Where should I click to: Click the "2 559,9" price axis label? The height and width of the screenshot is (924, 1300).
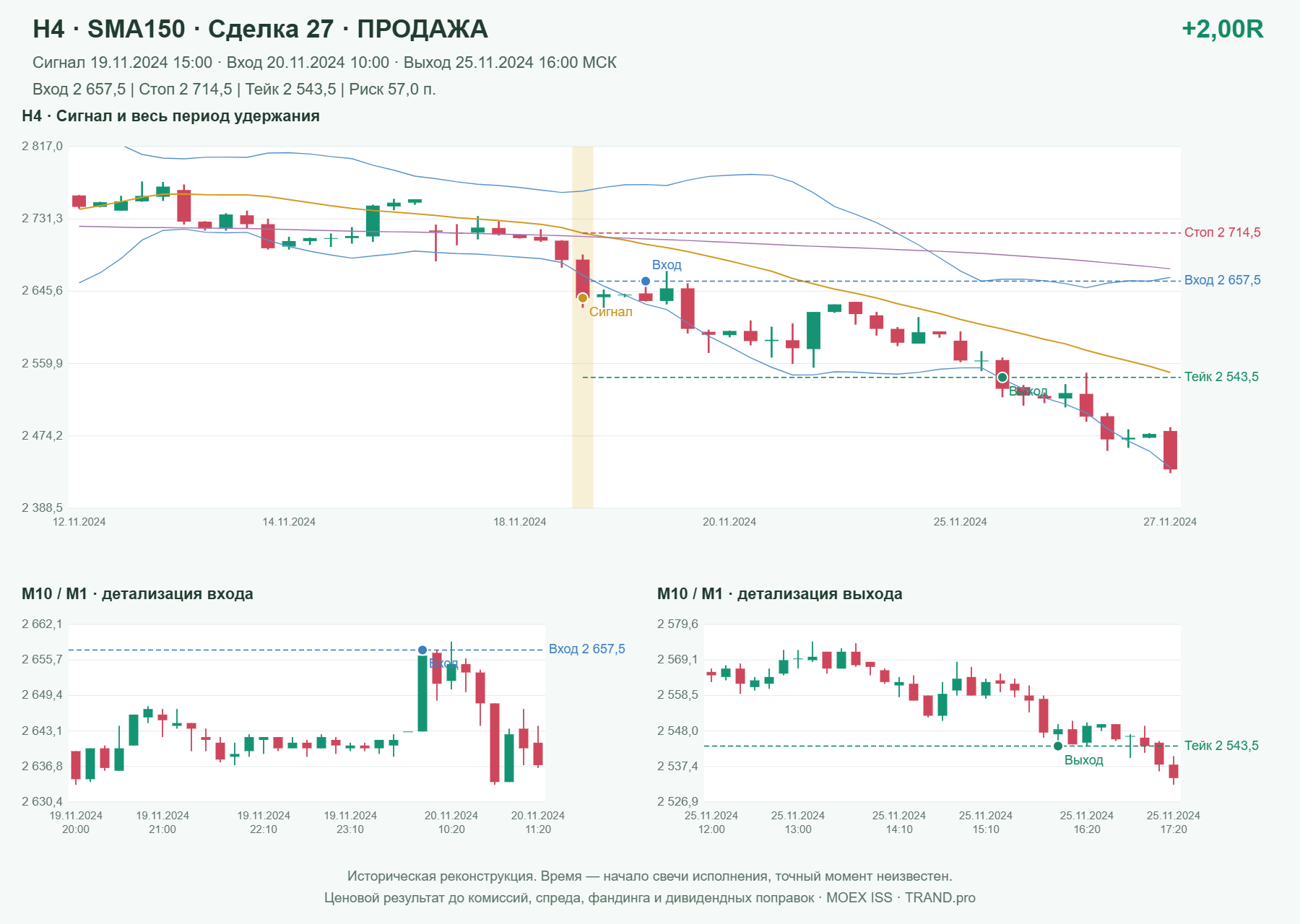(42, 363)
